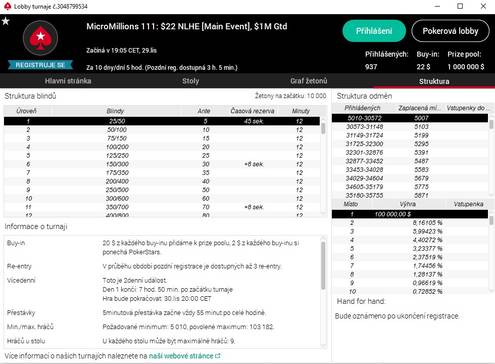Click the PokerStars spade logo
Screen dimensions: 495x364
coord(40,38)
